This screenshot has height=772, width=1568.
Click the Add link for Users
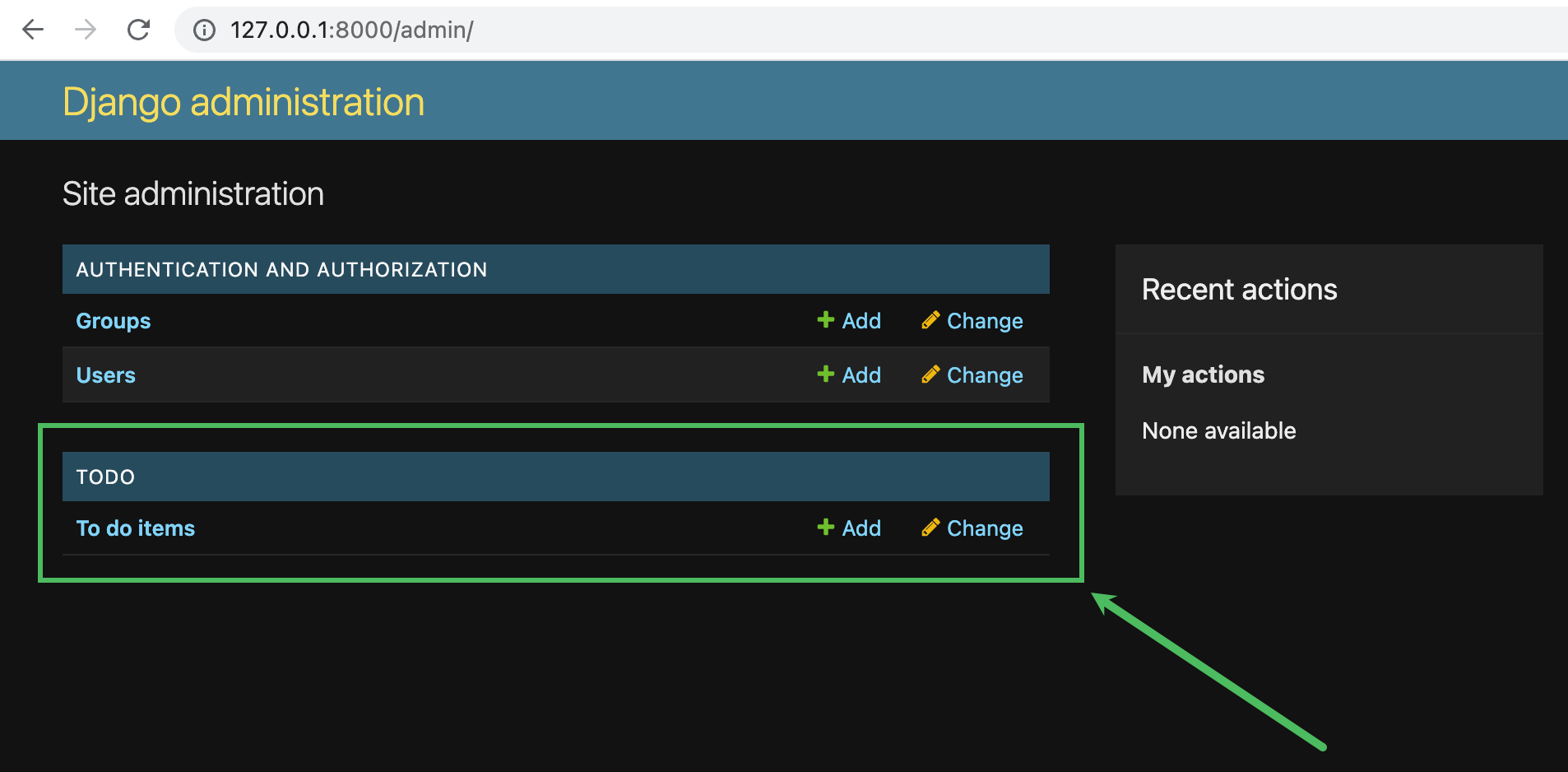861,374
